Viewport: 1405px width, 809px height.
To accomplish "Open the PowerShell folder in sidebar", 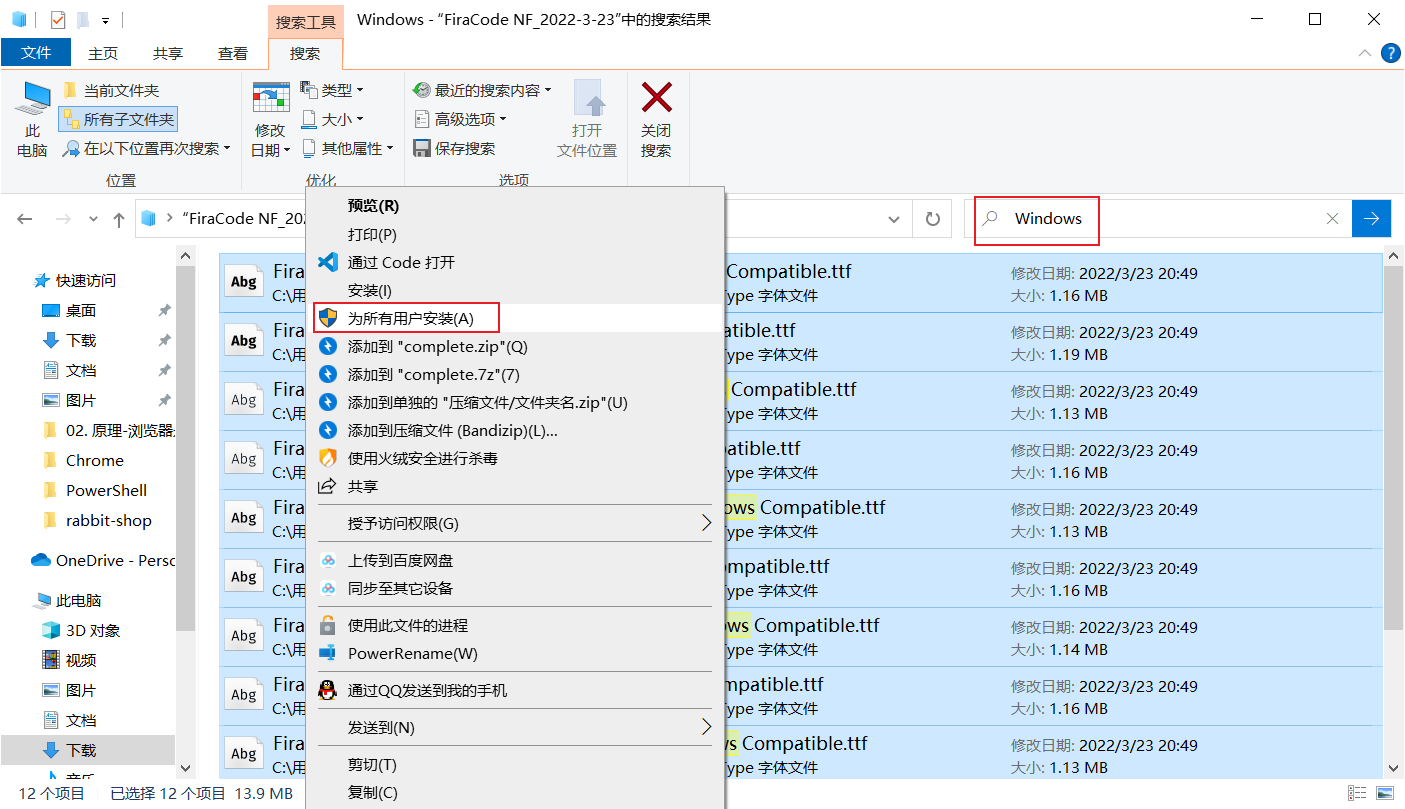I will coord(106,490).
